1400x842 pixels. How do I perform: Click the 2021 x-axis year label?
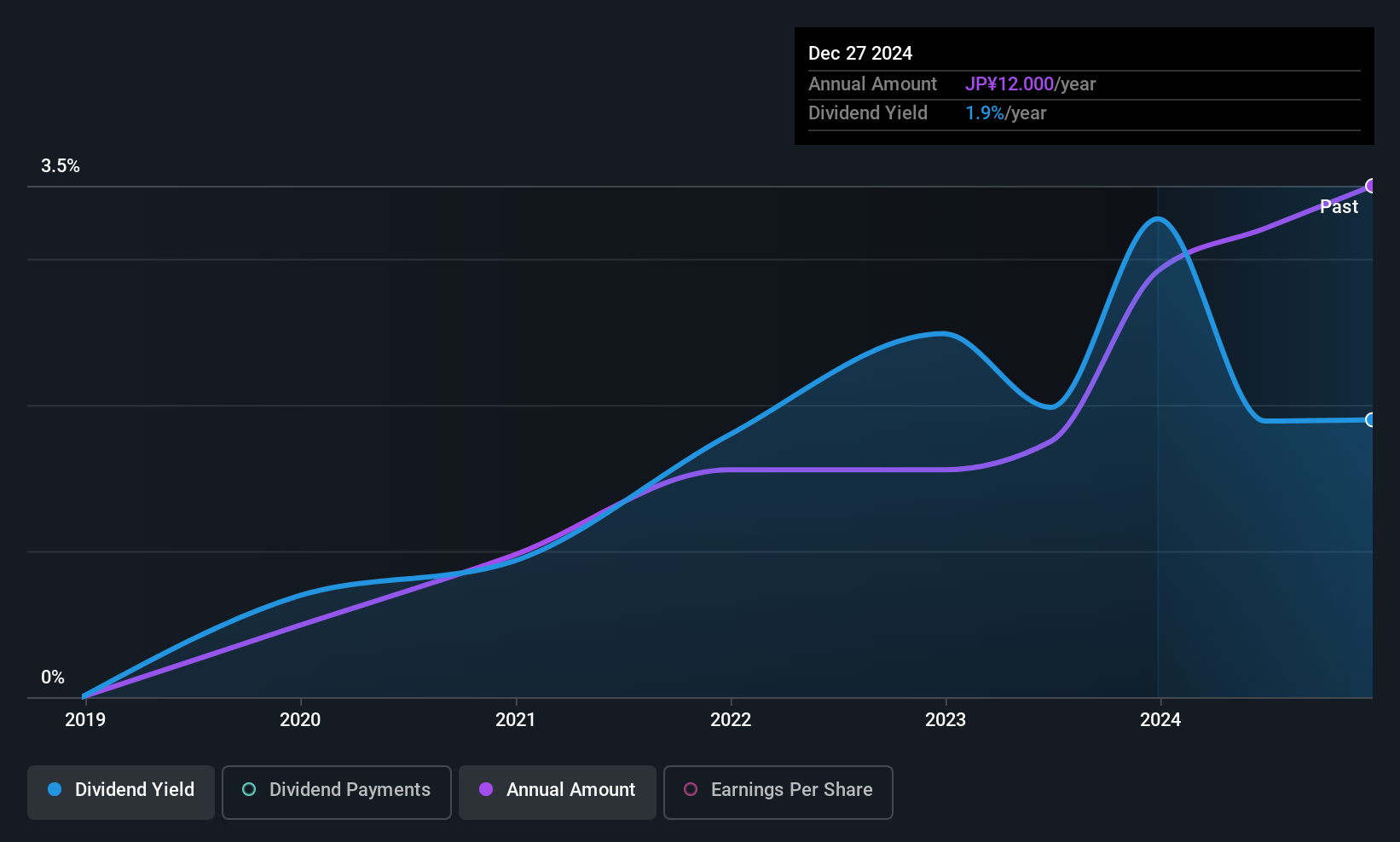[516, 720]
